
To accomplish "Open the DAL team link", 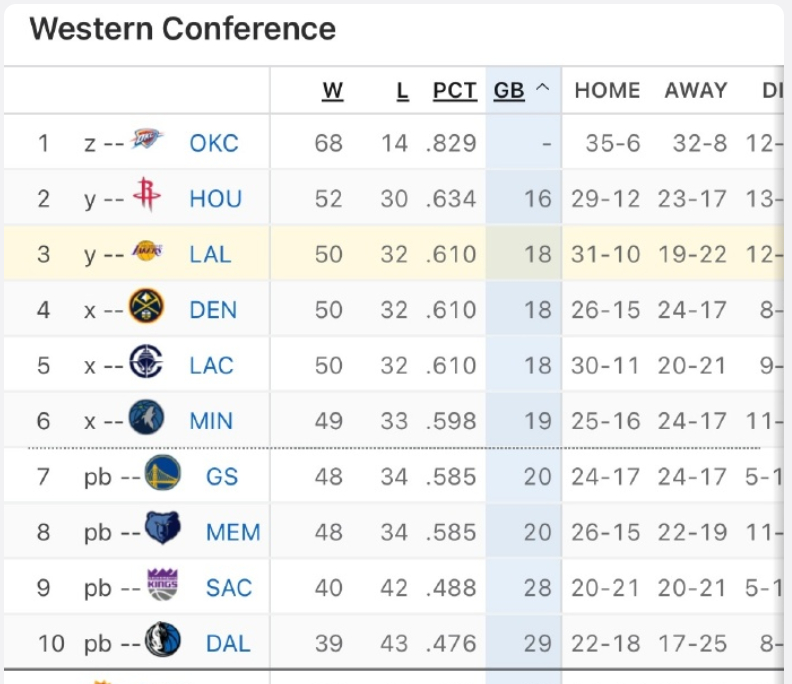I will (228, 642).
